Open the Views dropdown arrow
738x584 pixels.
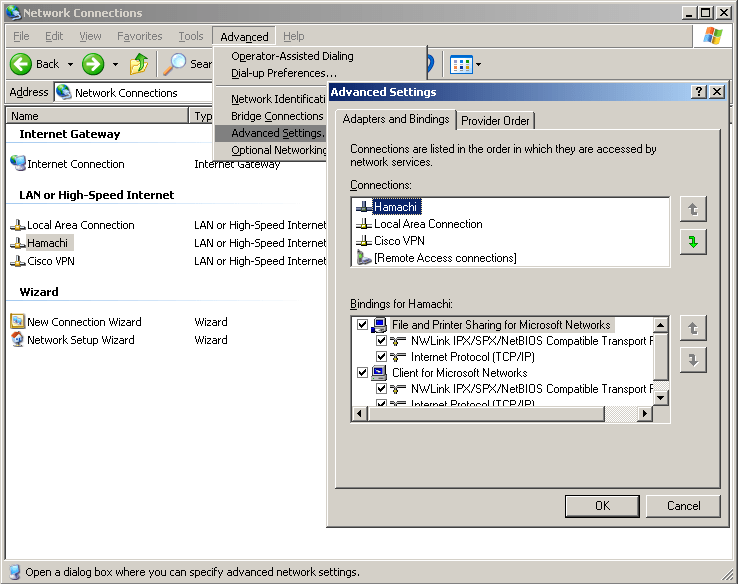click(x=478, y=64)
